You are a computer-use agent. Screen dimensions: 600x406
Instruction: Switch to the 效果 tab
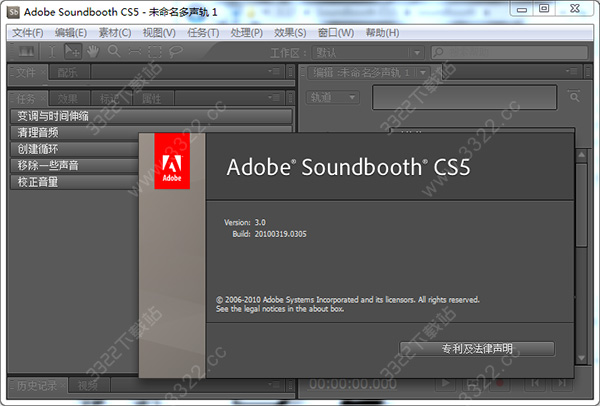(67, 99)
